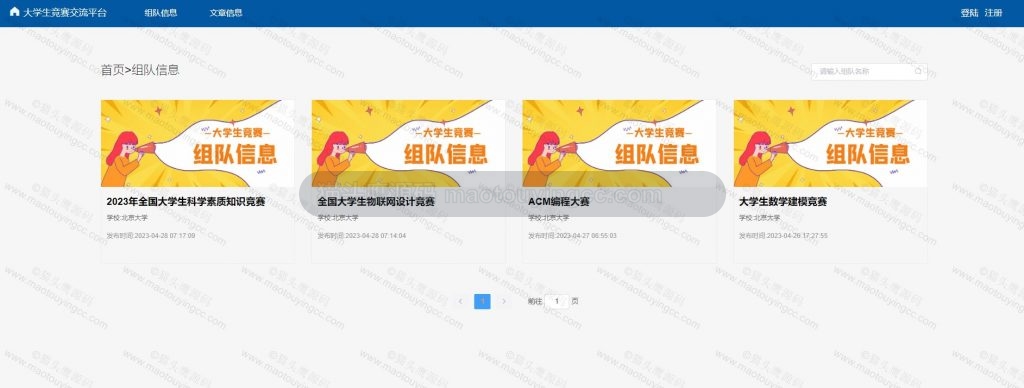Viewport: 1024px width, 388px height.
Task: Click 学校:北京大学 under 科学素质知识竞赛 card
Action: click(127, 218)
